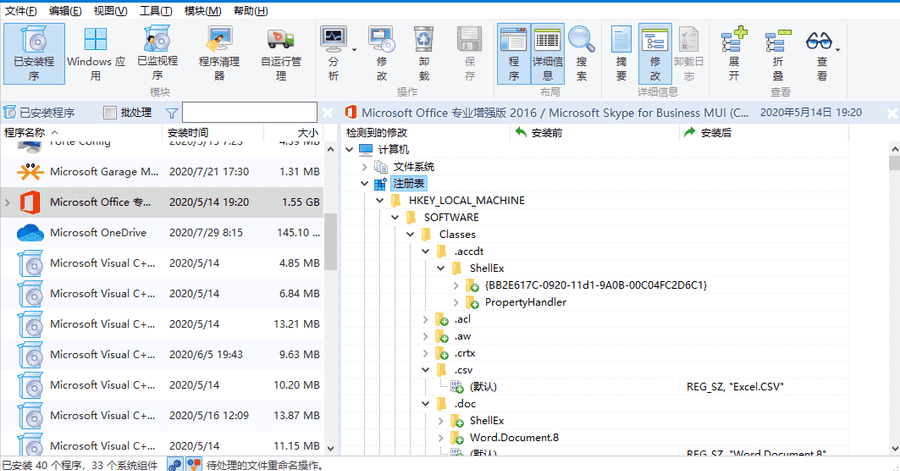Open the Windows 应用 module
The image size is (900, 471).
click(96, 54)
